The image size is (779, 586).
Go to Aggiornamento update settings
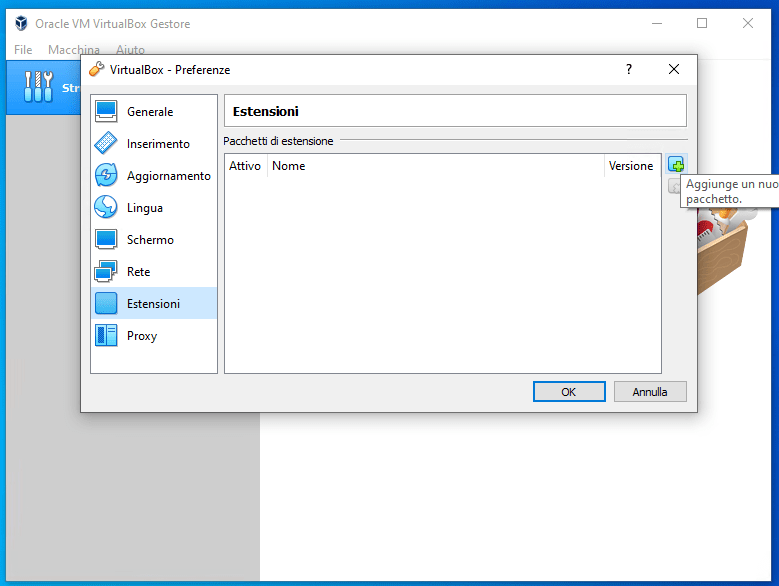168,176
